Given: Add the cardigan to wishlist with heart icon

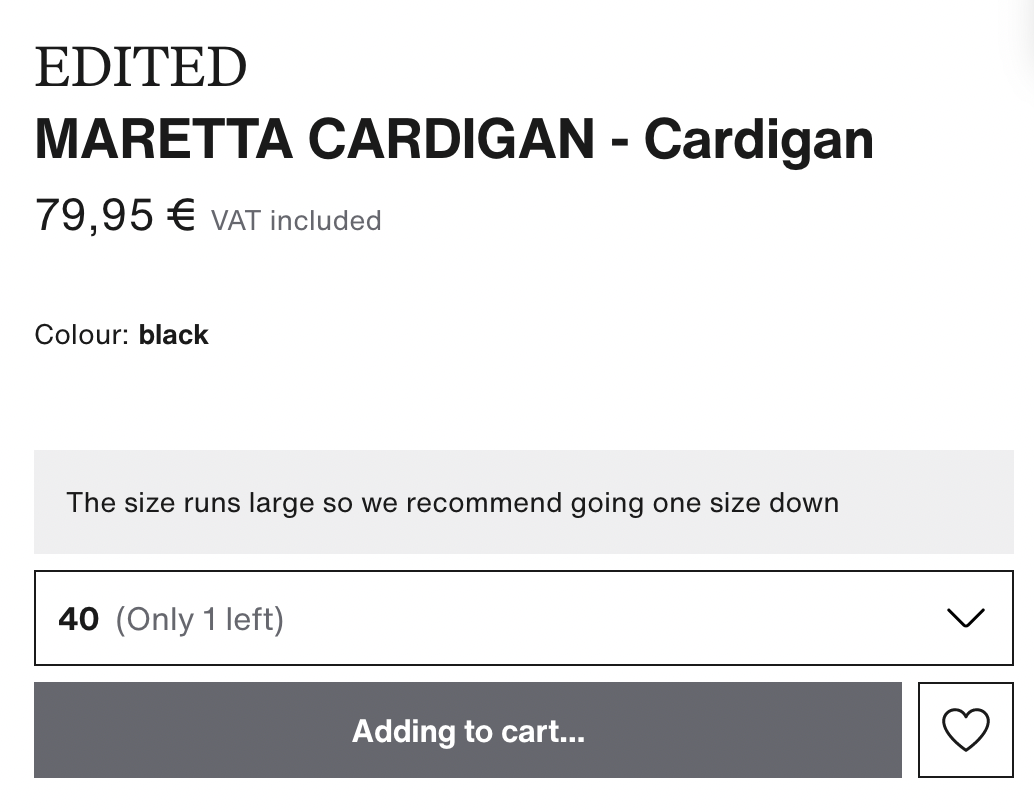Looking at the screenshot, I should tap(965, 730).
